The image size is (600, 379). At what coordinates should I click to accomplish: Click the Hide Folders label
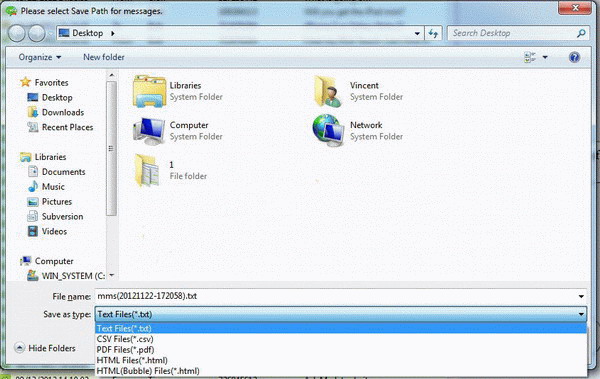point(52,348)
